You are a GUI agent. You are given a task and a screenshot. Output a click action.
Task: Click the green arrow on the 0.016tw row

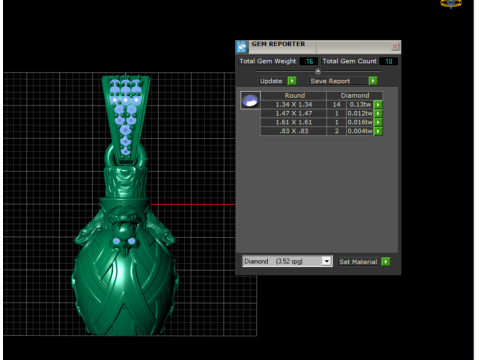point(378,122)
